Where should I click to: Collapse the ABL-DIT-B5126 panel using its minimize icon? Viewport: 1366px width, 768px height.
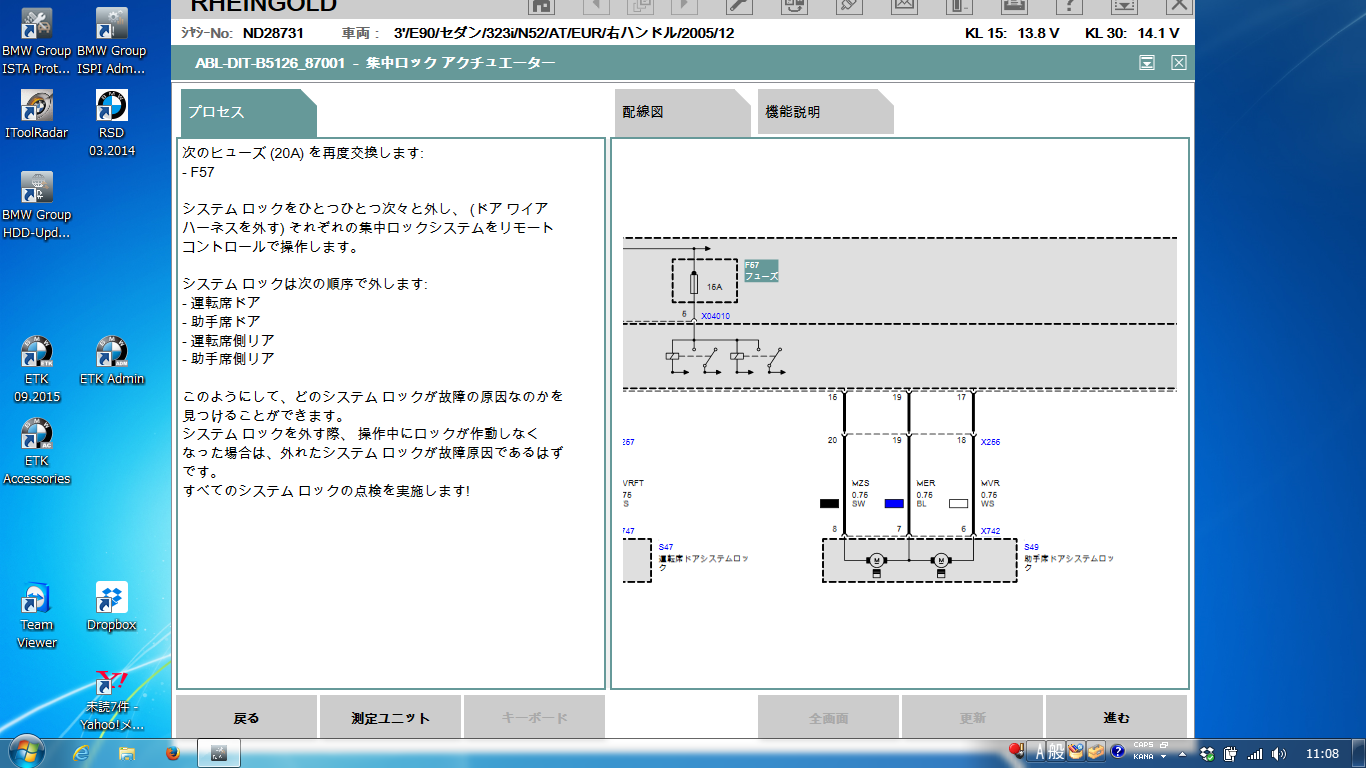[x=1147, y=63]
